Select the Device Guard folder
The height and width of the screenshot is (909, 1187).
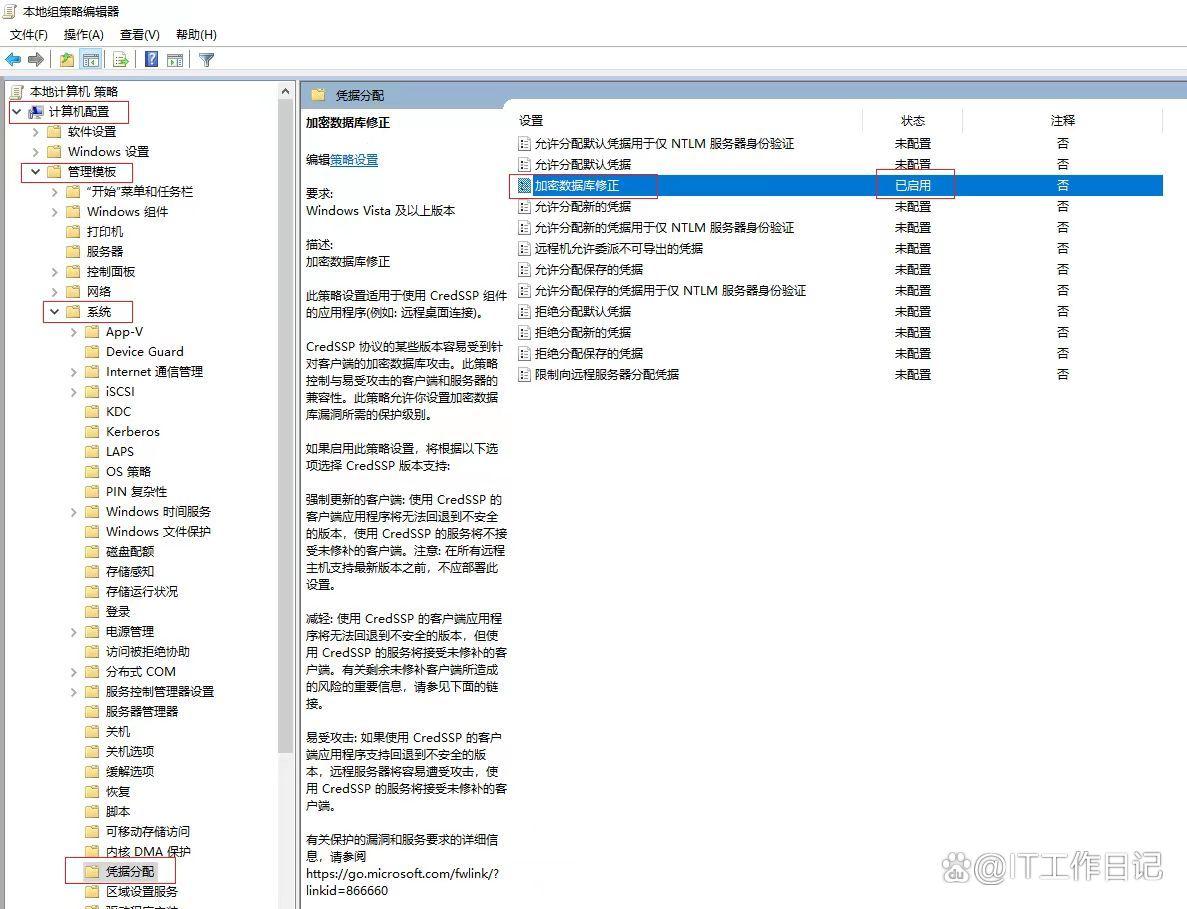point(146,351)
